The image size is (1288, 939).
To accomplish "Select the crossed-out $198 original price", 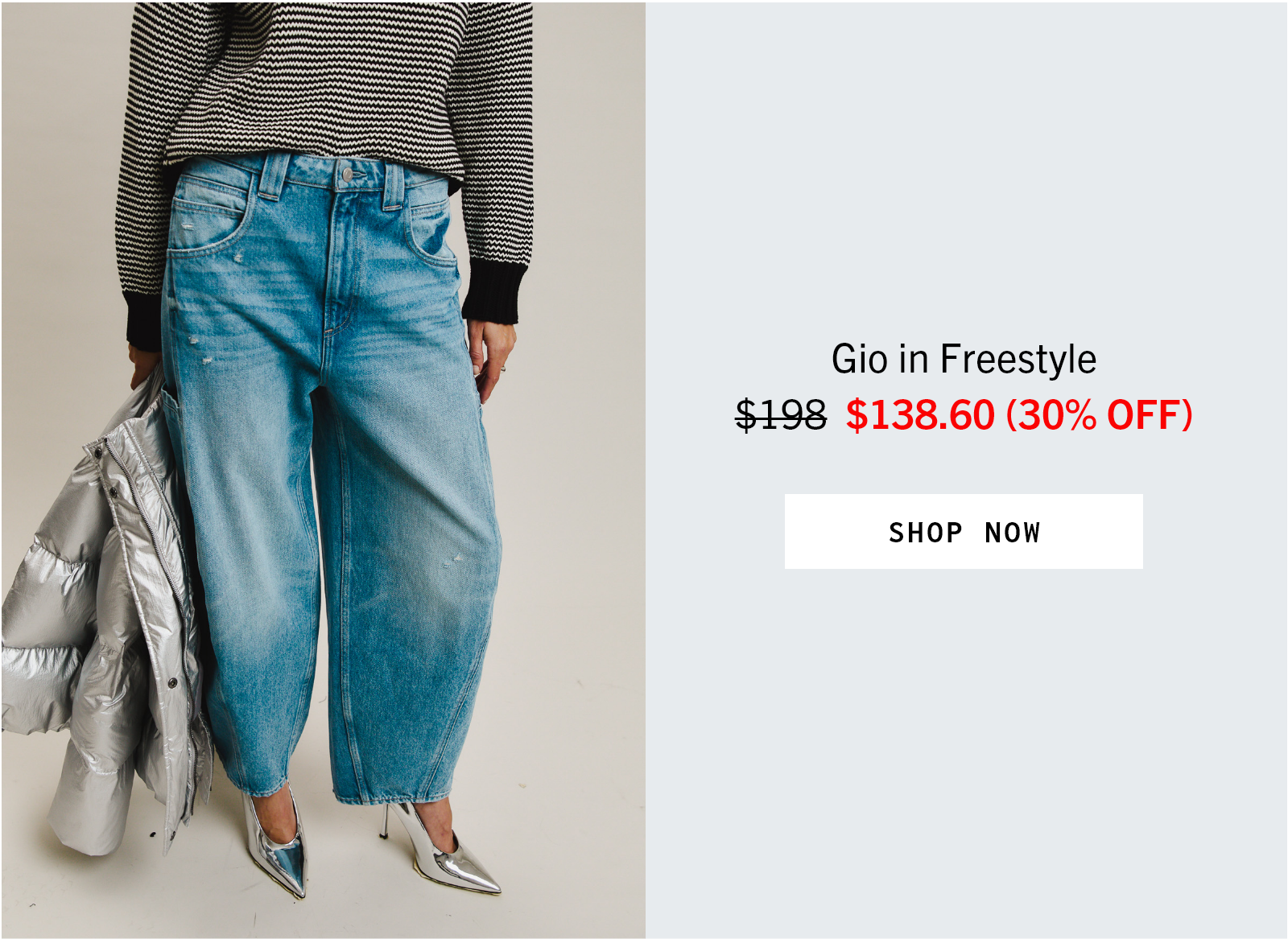I will (x=781, y=415).
